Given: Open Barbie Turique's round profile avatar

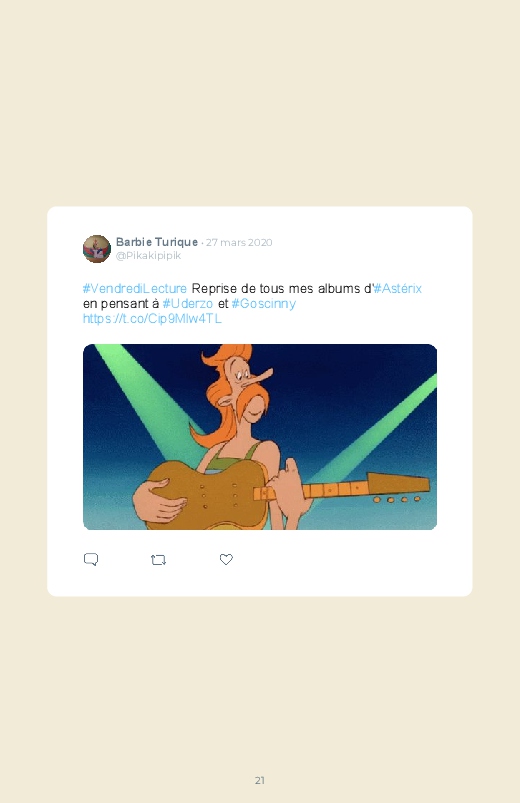Looking at the screenshot, I should [97, 249].
